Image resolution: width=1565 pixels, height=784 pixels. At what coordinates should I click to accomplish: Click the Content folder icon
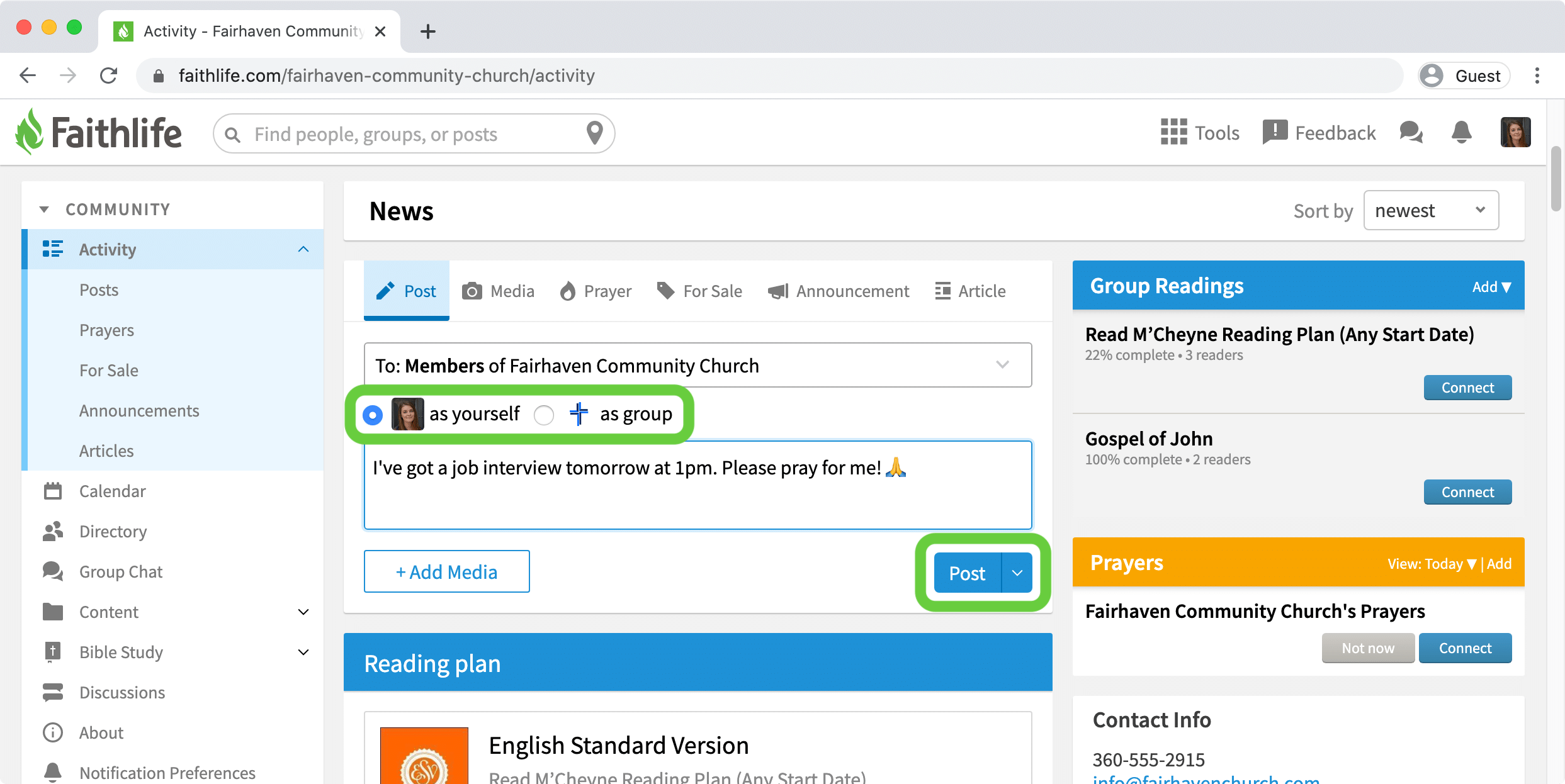[53, 612]
